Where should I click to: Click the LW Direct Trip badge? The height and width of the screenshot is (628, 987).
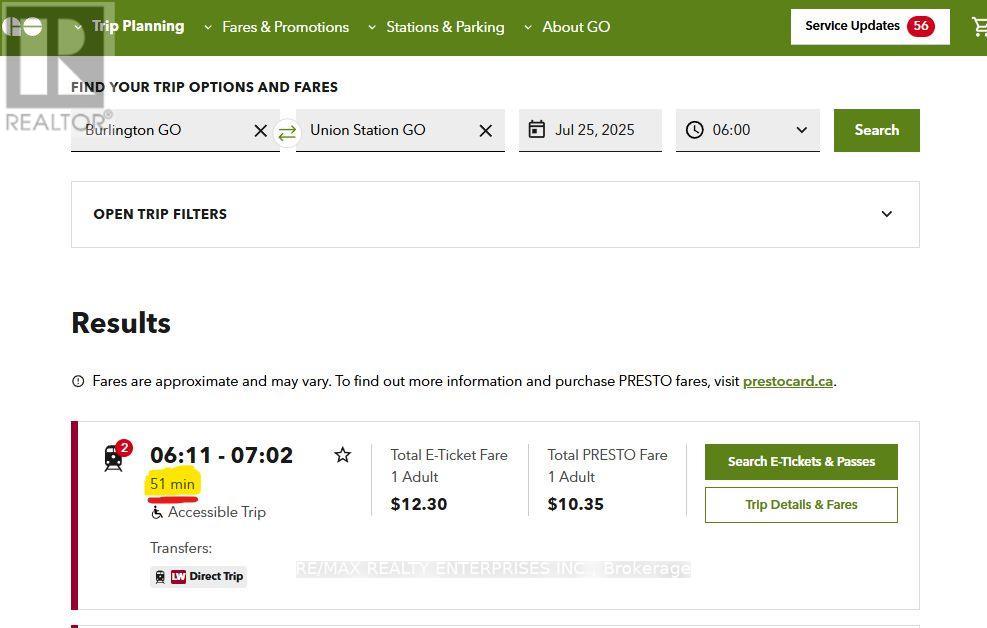[x=198, y=576]
